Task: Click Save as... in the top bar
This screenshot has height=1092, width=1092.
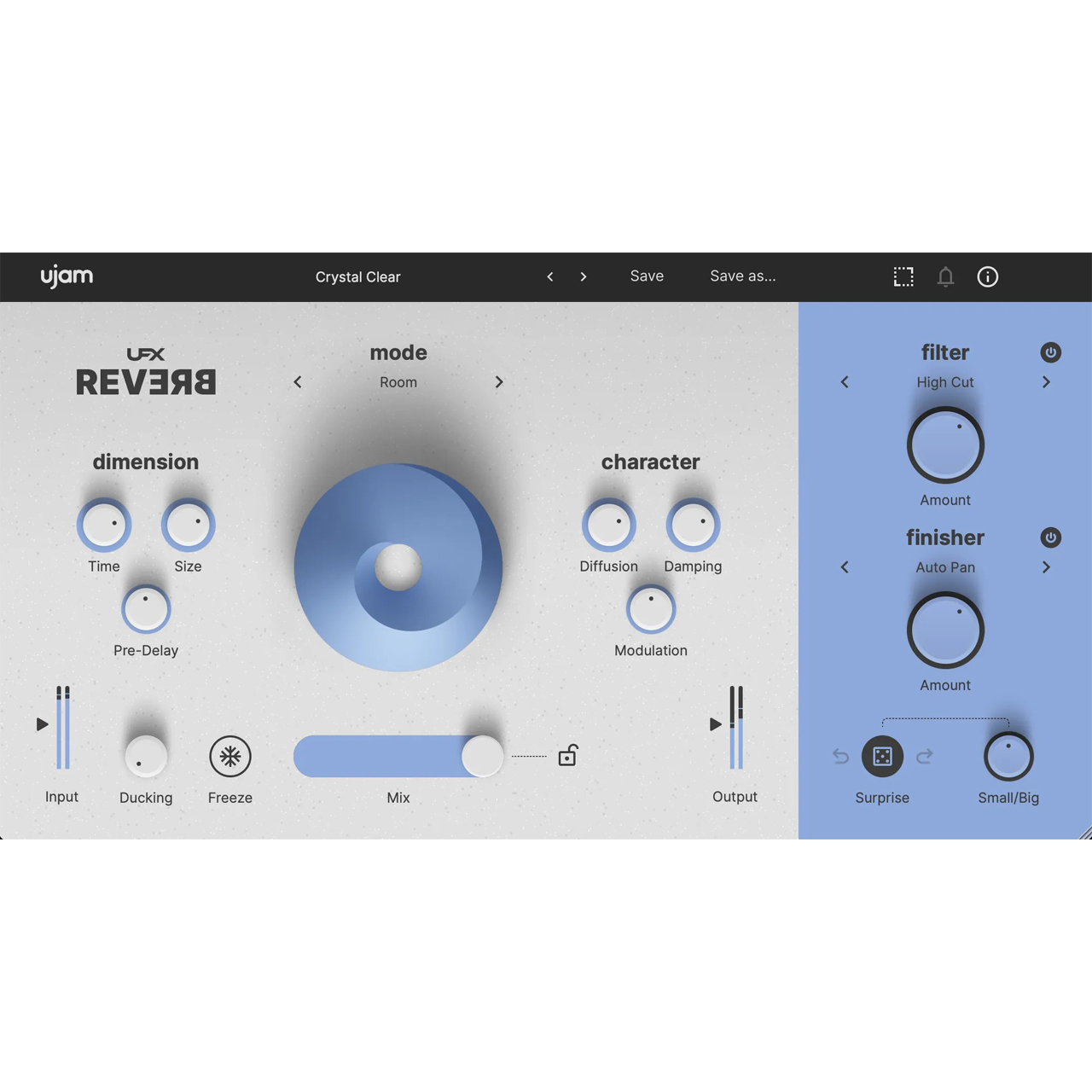Action: click(x=743, y=276)
